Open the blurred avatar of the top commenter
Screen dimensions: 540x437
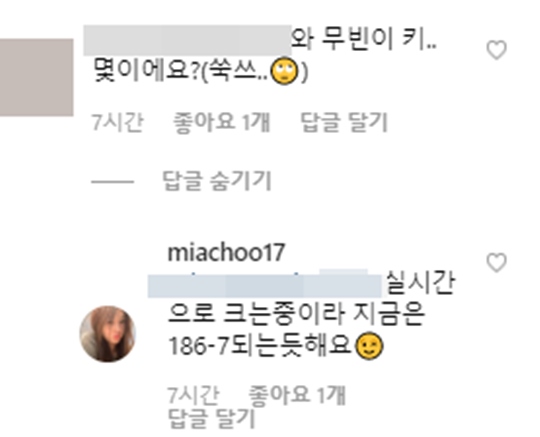click(x=36, y=77)
